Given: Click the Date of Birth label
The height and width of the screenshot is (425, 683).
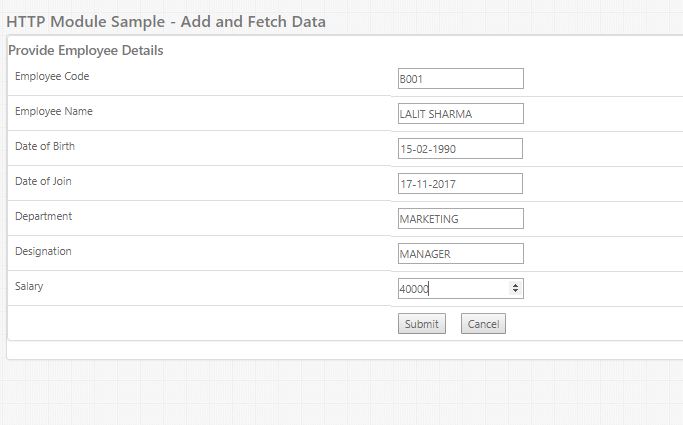Looking at the screenshot, I should [x=45, y=146].
